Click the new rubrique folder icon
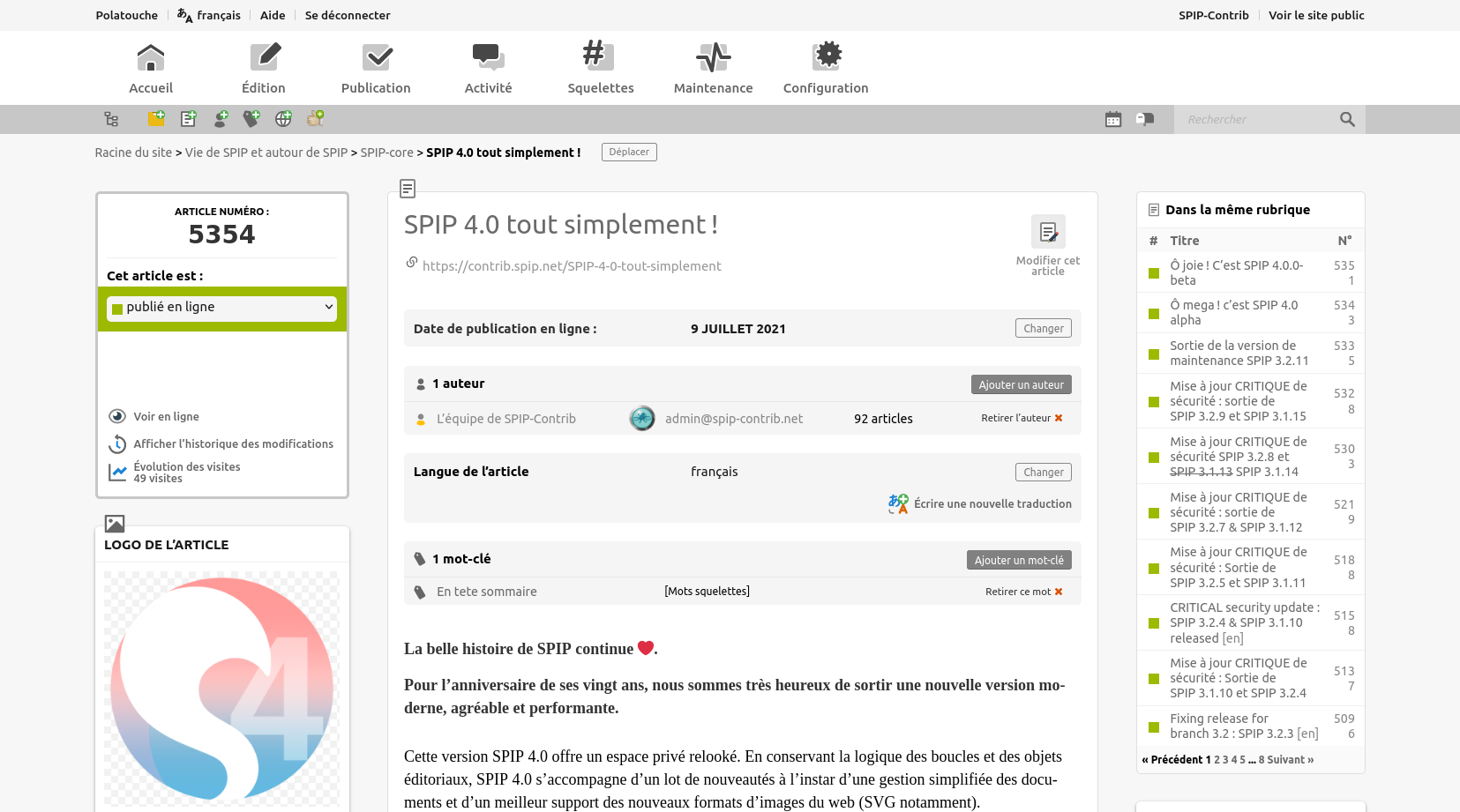Viewport: 1460px width, 812px height. pyautogui.click(x=156, y=118)
